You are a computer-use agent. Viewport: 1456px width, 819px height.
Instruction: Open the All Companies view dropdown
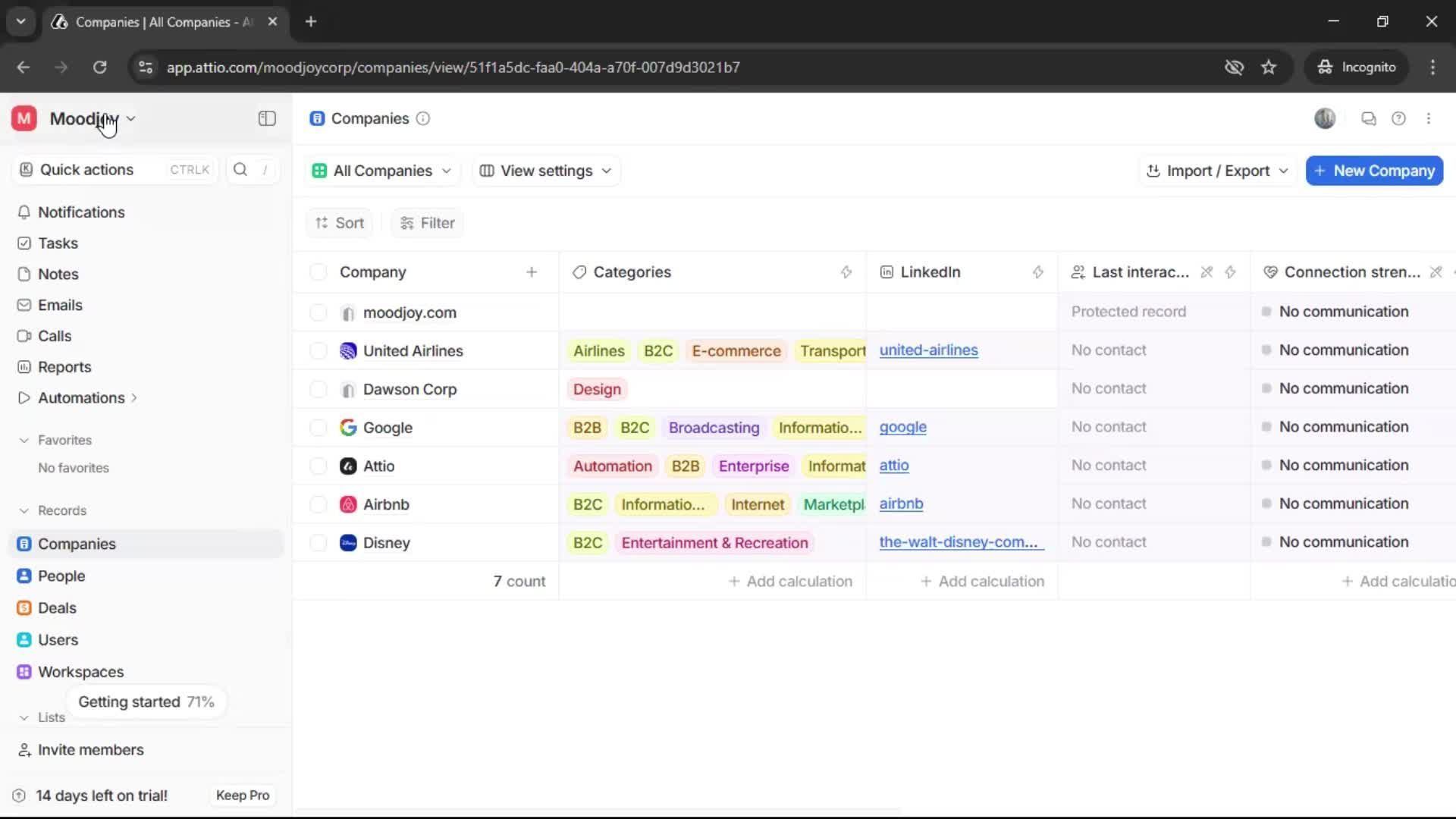[382, 171]
